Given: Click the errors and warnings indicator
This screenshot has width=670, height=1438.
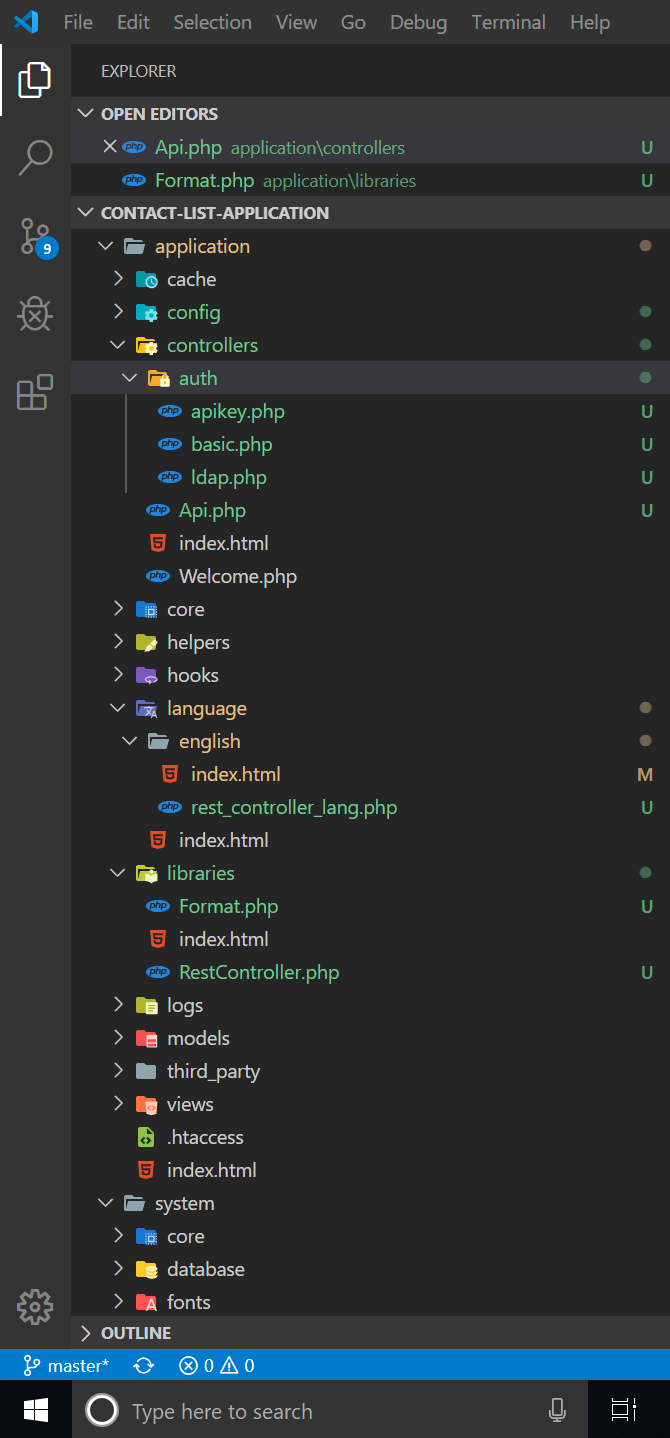Looking at the screenshot, I should point(210,1364).
